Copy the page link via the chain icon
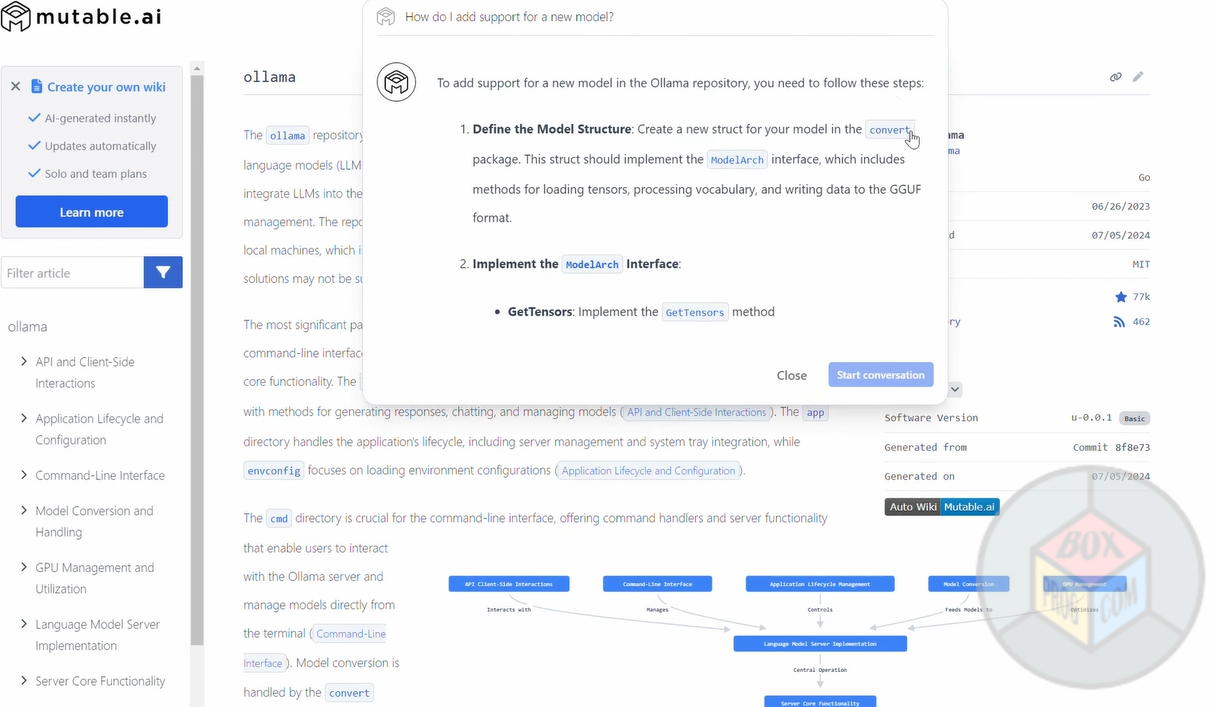 point(1116,77)
